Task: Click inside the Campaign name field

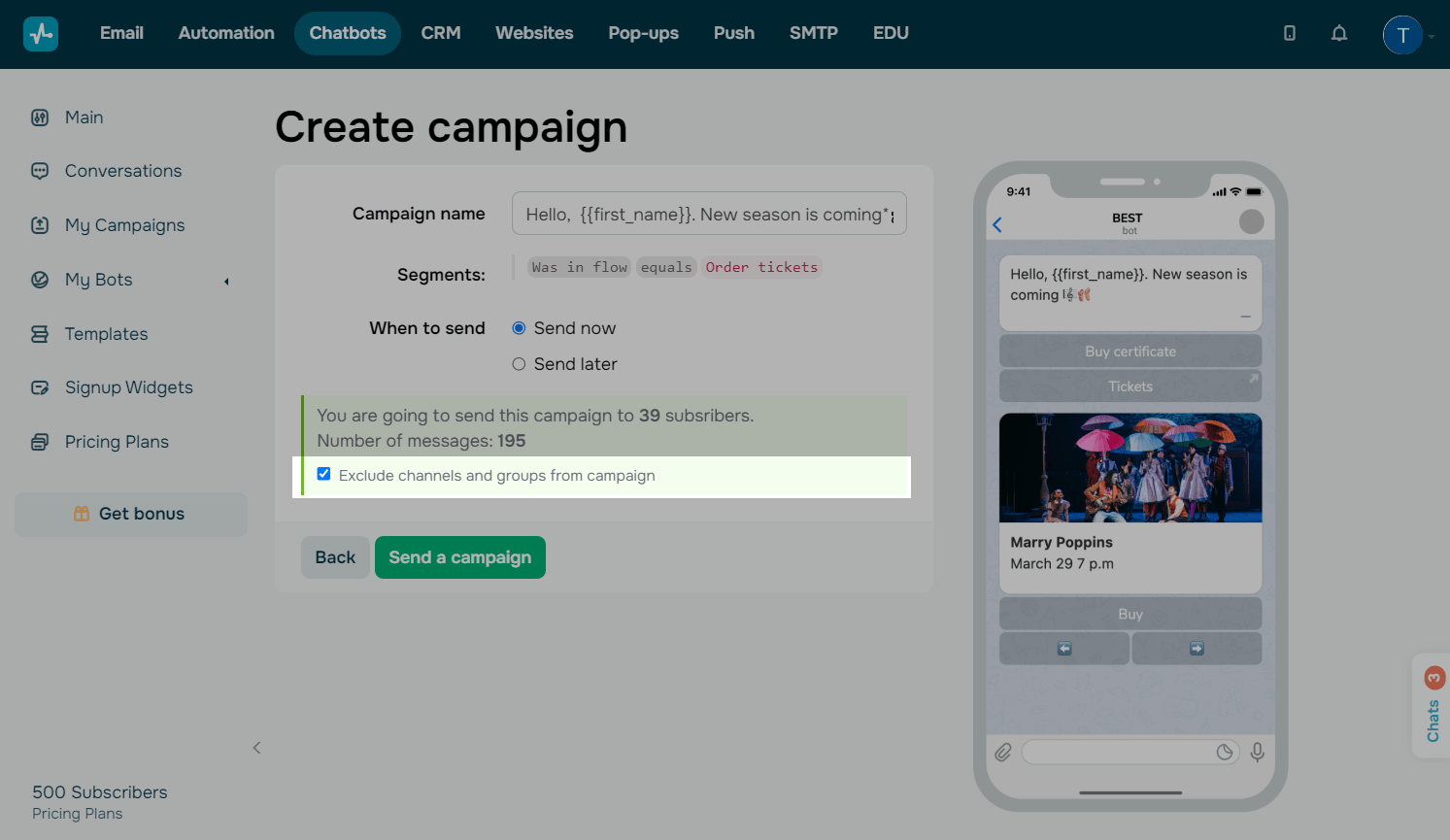Action: click(x=708, y=214)
